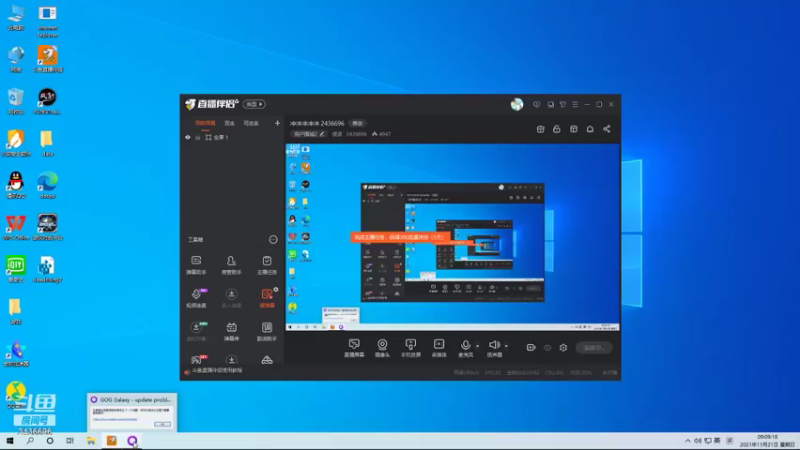Add screen capture source from bottom bar
The image size is (800, 450).
354,348
